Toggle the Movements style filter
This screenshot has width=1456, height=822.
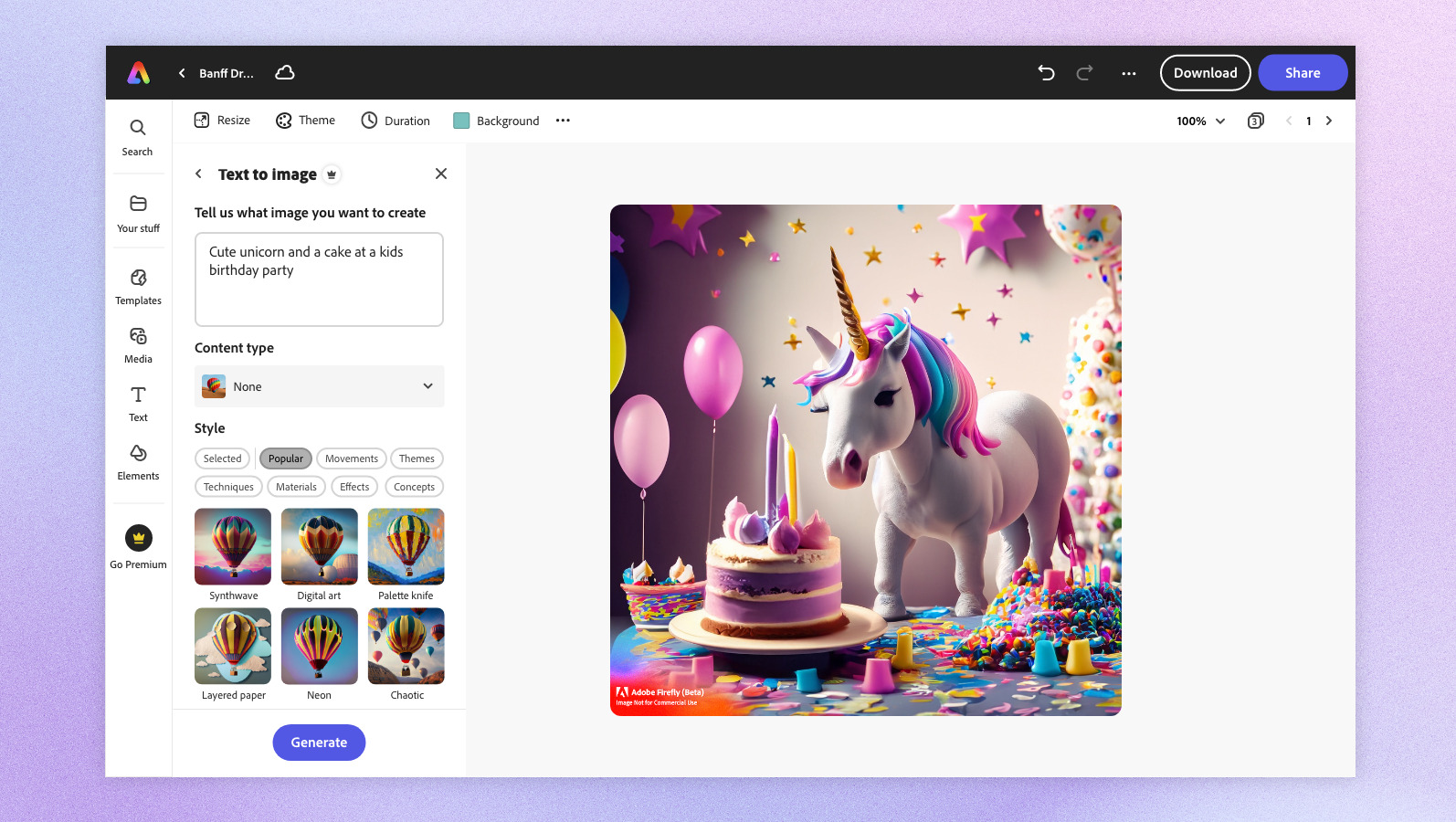pyautogui.click(x=352, y=458)
